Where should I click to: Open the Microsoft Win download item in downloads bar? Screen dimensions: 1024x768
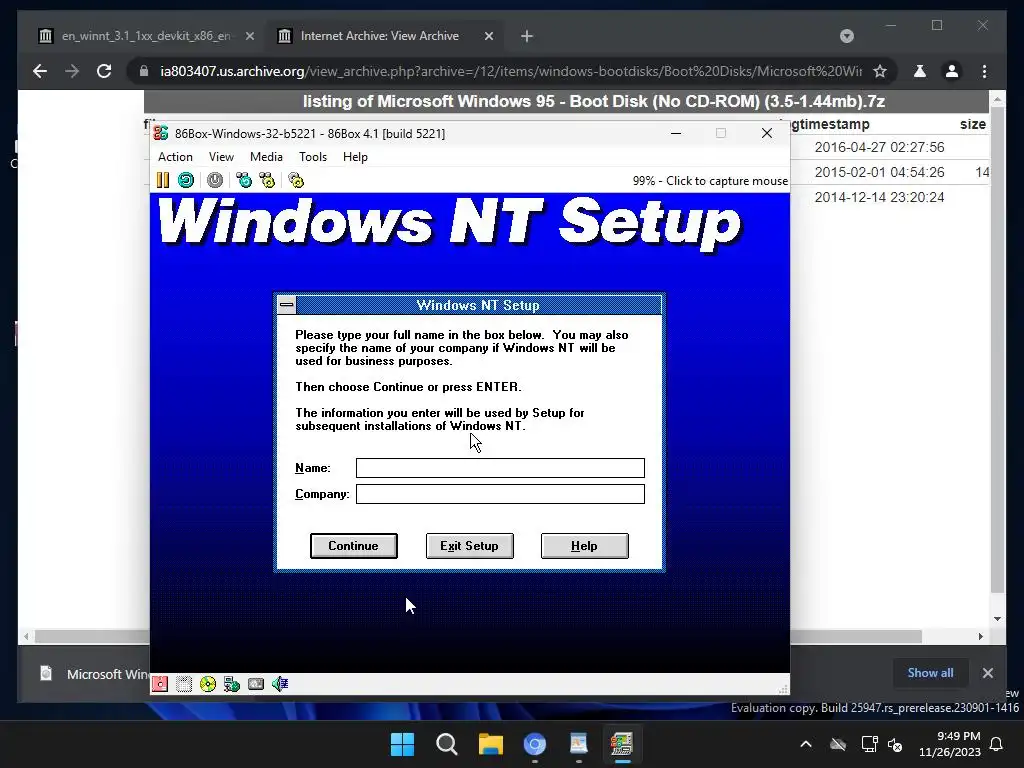95,673
